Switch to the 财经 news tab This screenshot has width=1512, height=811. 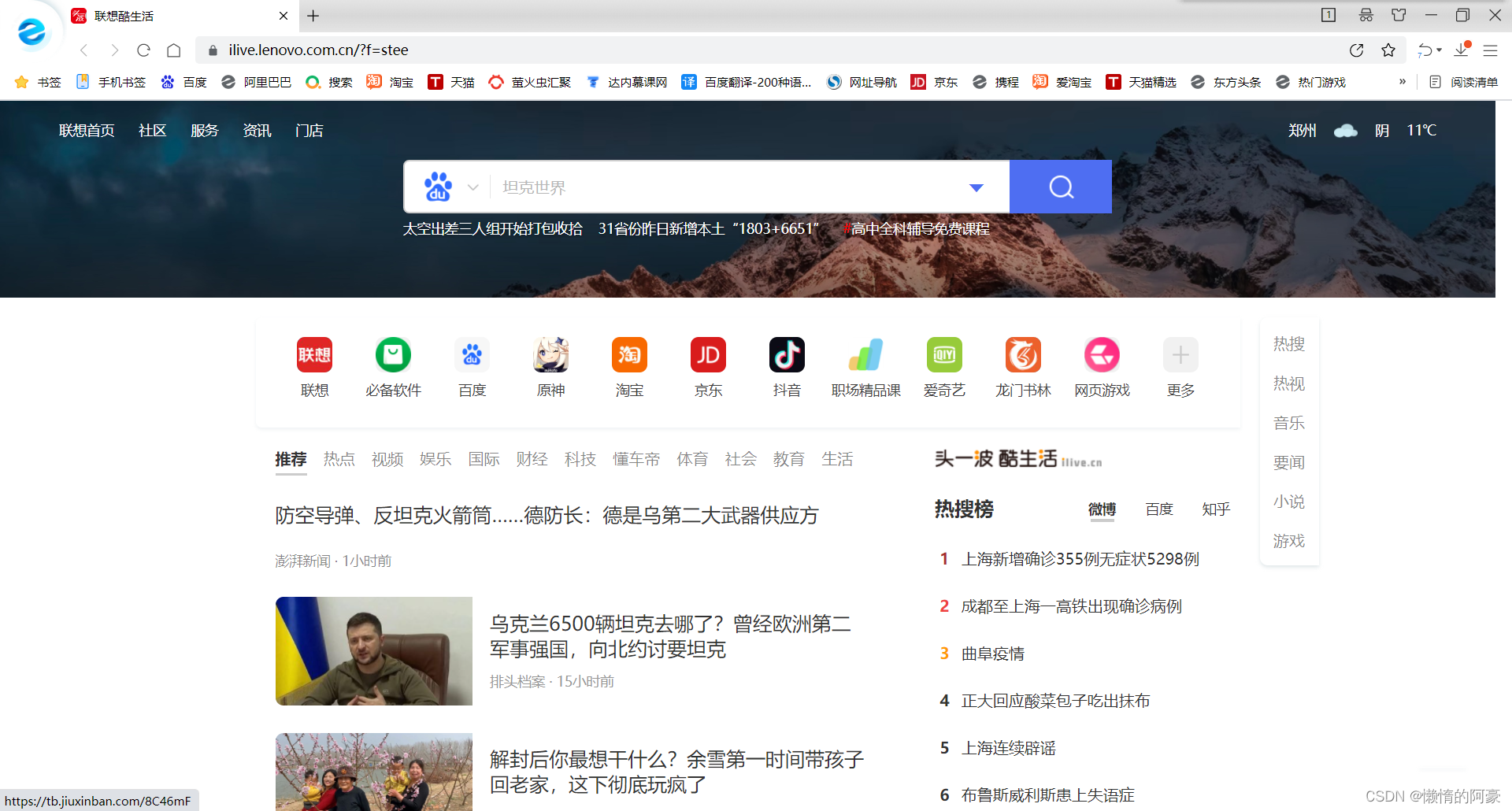click(532, 459)
